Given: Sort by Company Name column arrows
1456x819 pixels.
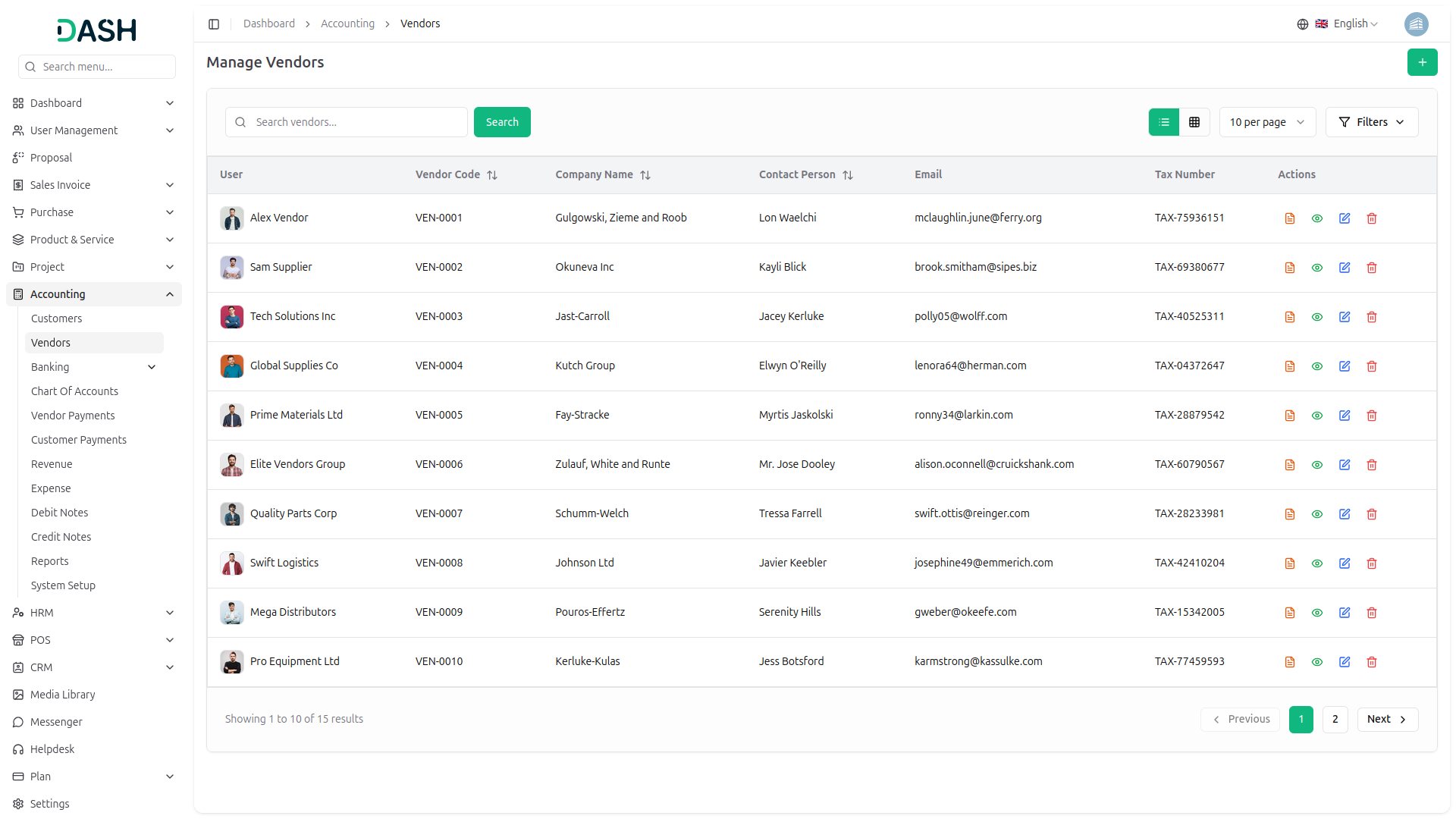Looking at the screenshot, I should 645,175.
